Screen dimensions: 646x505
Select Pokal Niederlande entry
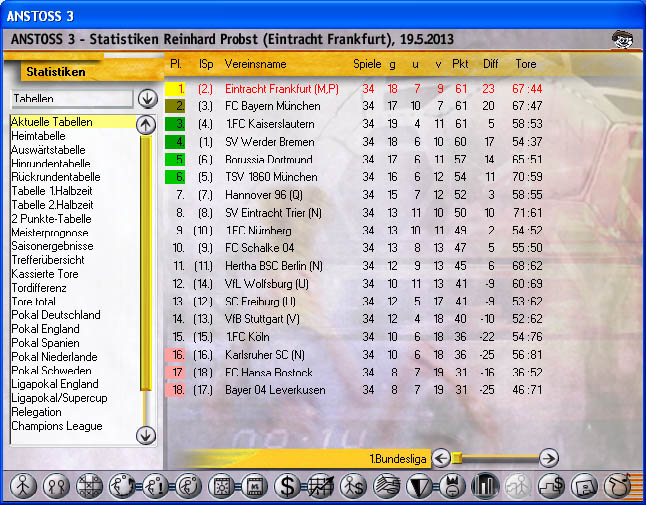[x=54, y=357]
